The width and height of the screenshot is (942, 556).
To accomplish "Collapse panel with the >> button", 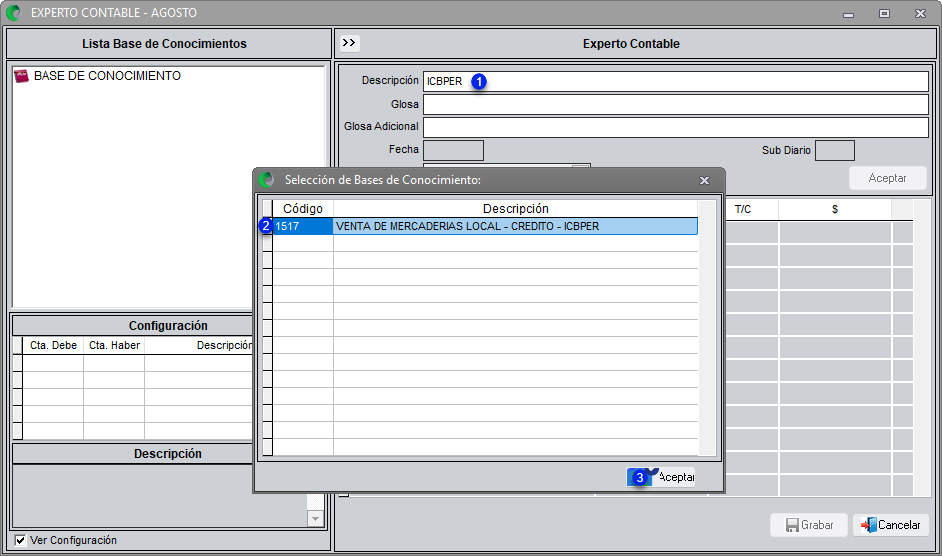I will coord(349,43).
